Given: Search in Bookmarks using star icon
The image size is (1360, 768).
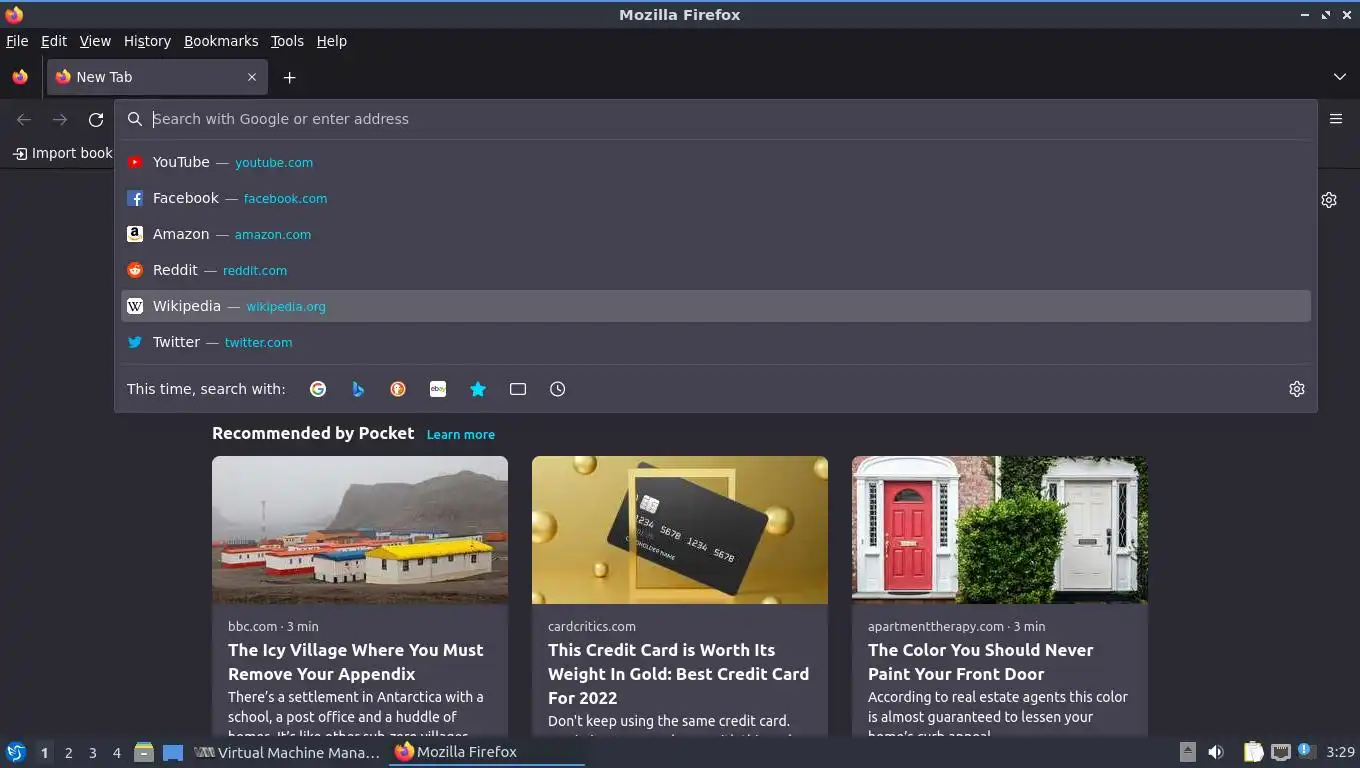Looking at the screenshot, I should pyautogui.click(x=478, y=389).
